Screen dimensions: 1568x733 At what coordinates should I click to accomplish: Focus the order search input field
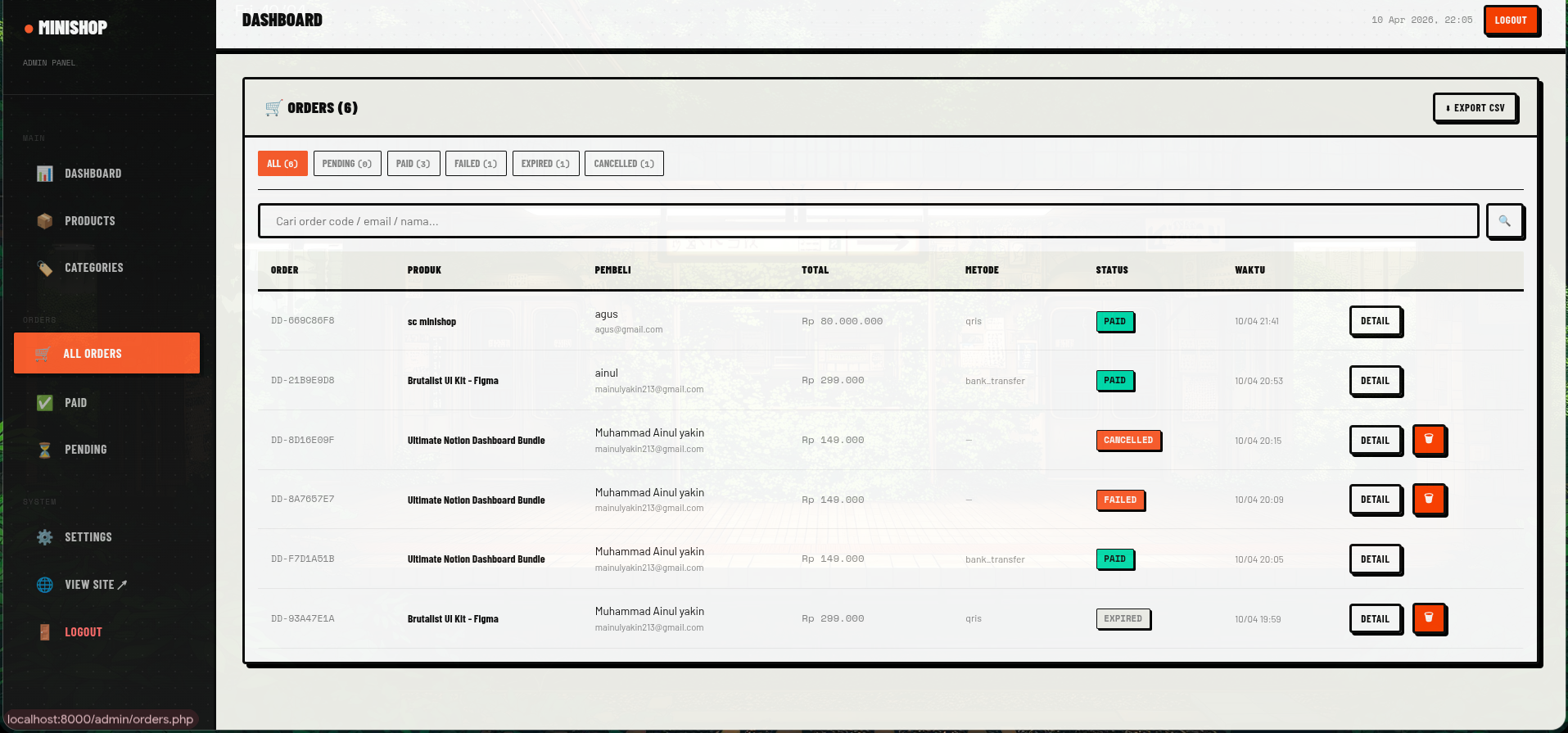[x=868, y=221]
